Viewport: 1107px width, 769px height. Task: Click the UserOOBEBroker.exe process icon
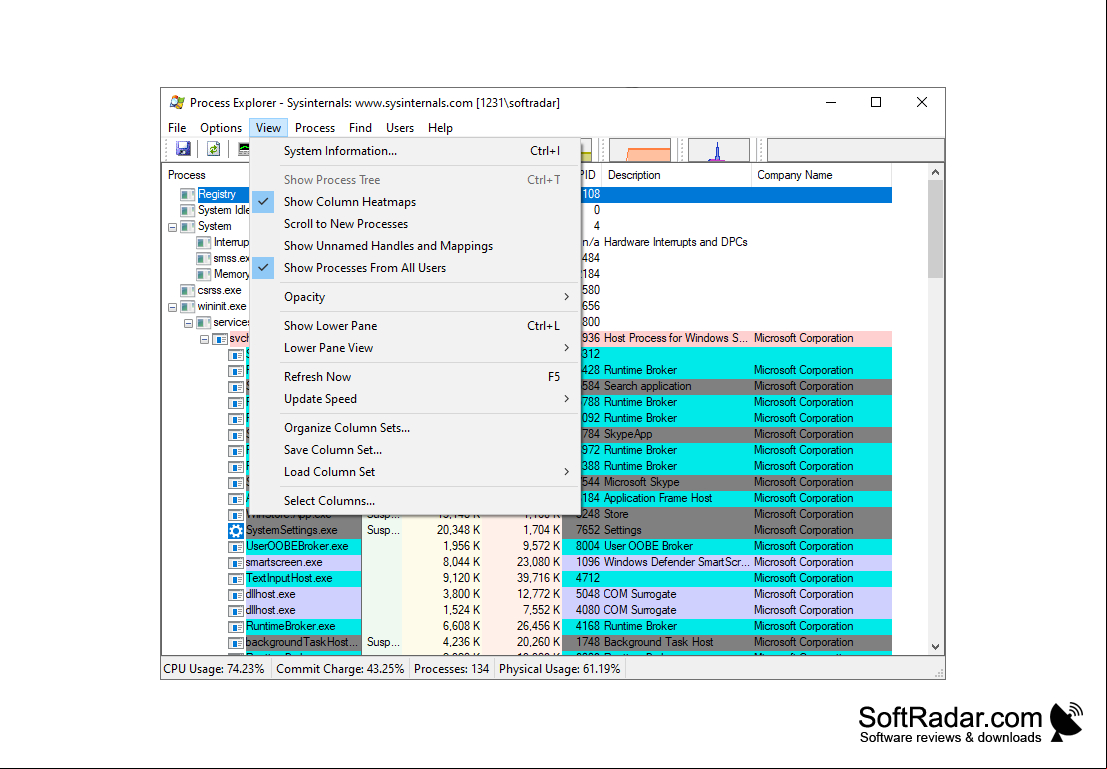[236, 547]
